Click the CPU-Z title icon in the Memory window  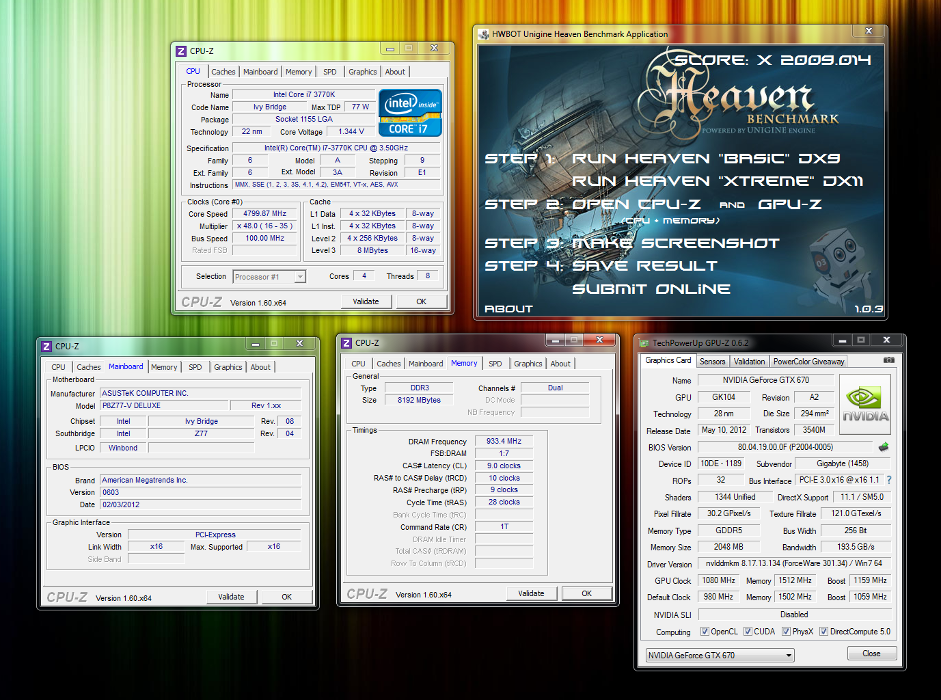(346, 343)
